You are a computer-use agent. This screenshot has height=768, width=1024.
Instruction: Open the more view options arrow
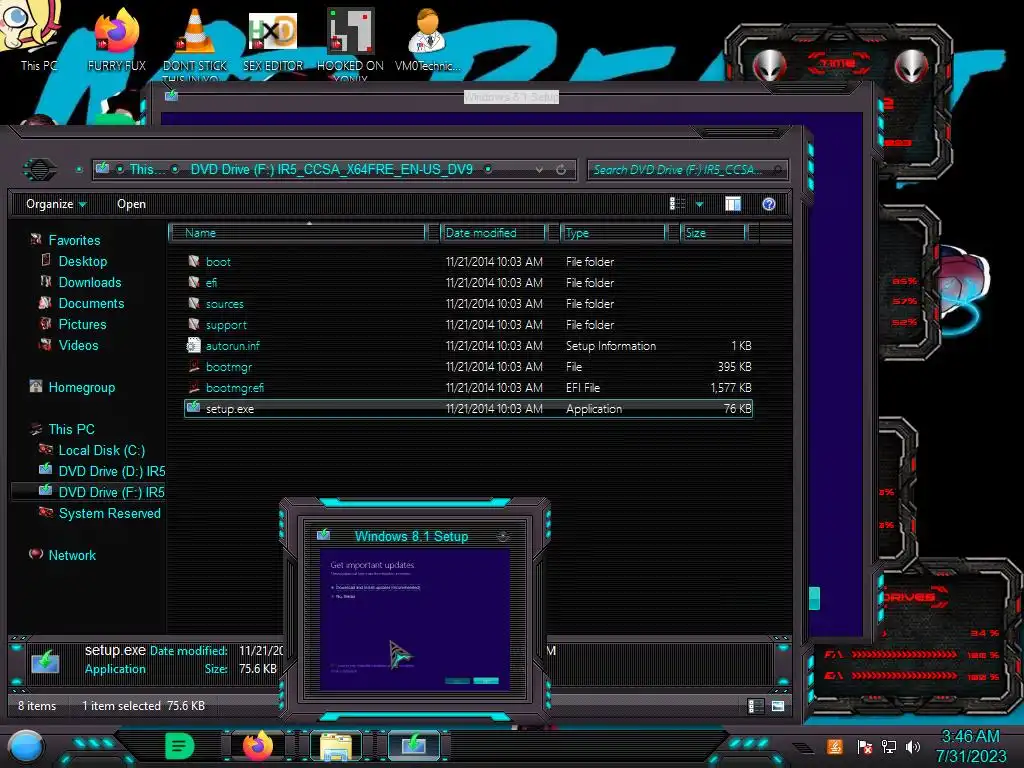(x=699, y=204)
